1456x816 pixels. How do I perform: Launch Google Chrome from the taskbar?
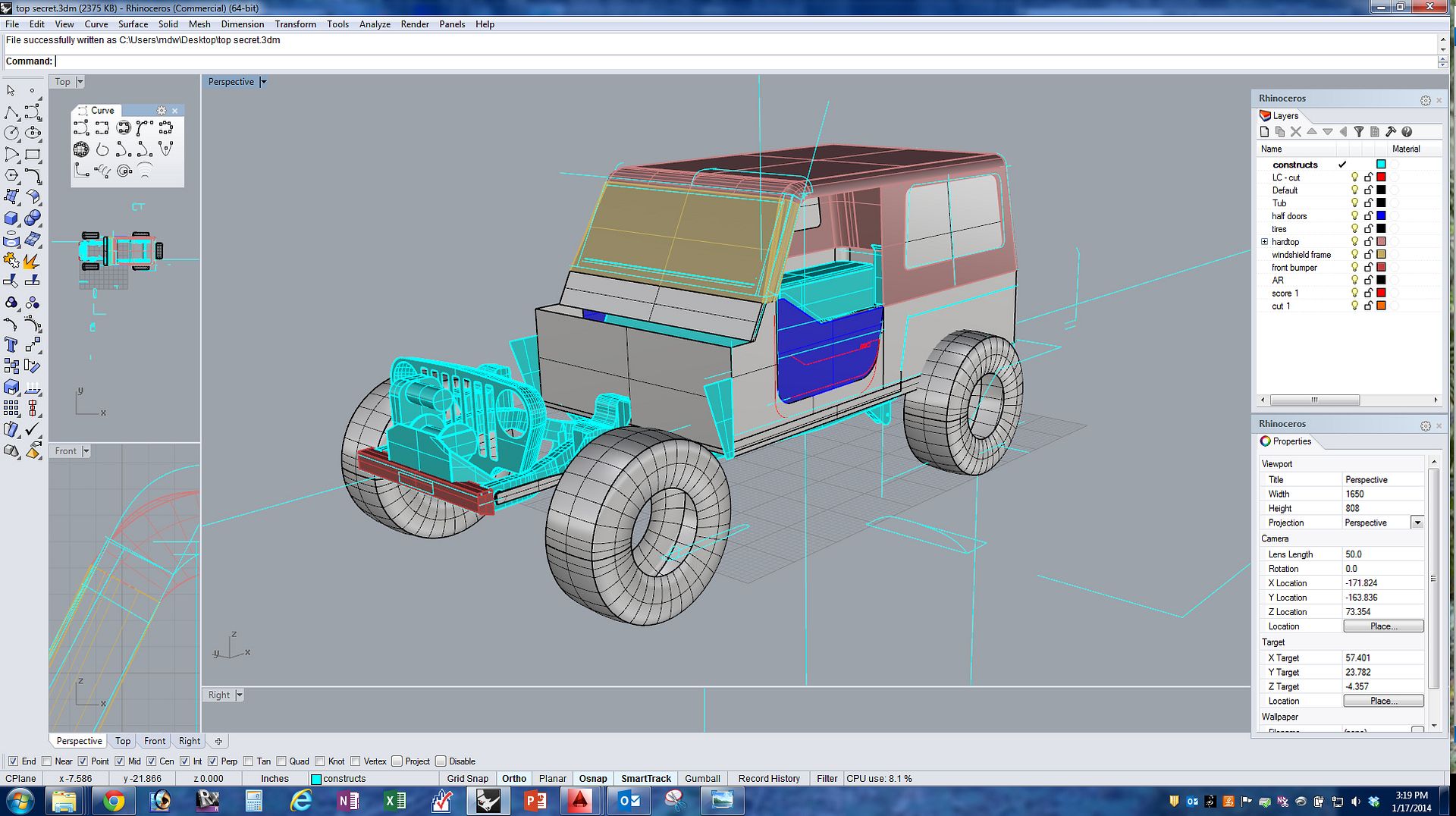point(114,801)
